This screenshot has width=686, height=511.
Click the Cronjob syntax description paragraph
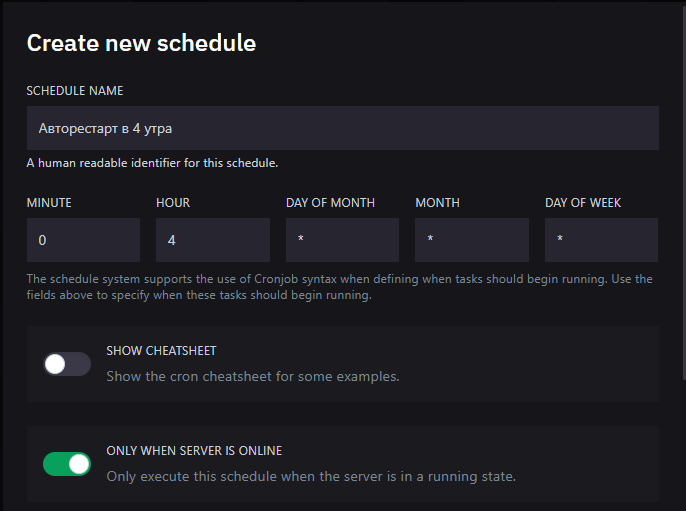tap(340, 287)
